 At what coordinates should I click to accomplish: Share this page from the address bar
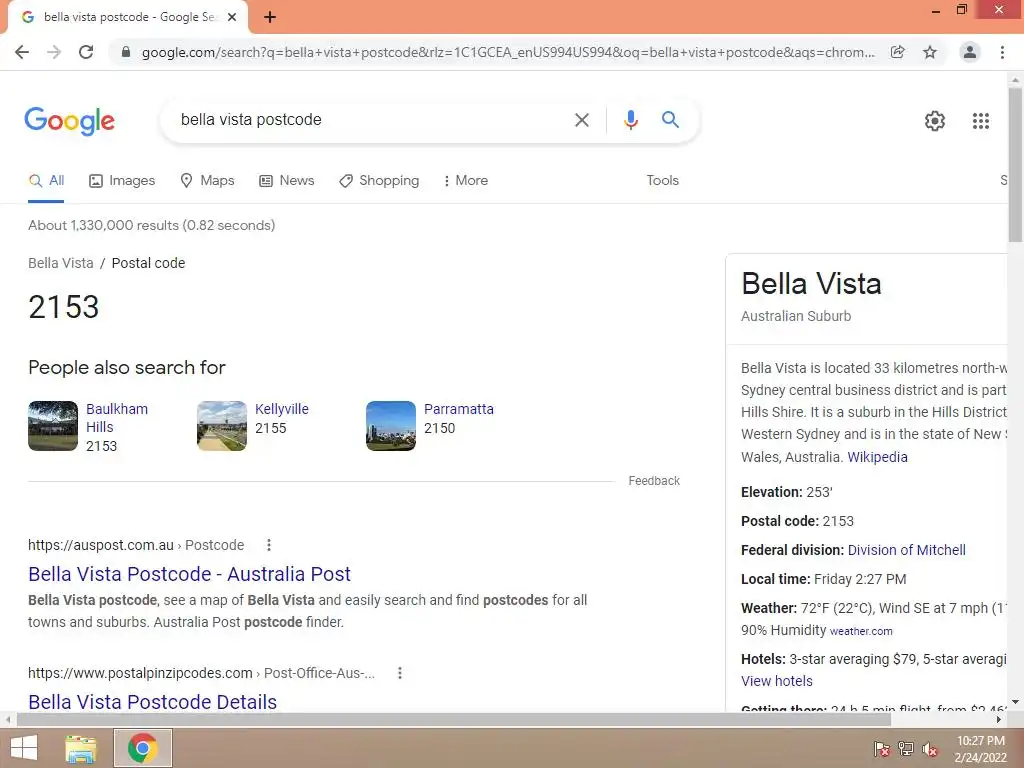(x=897, y=52)
